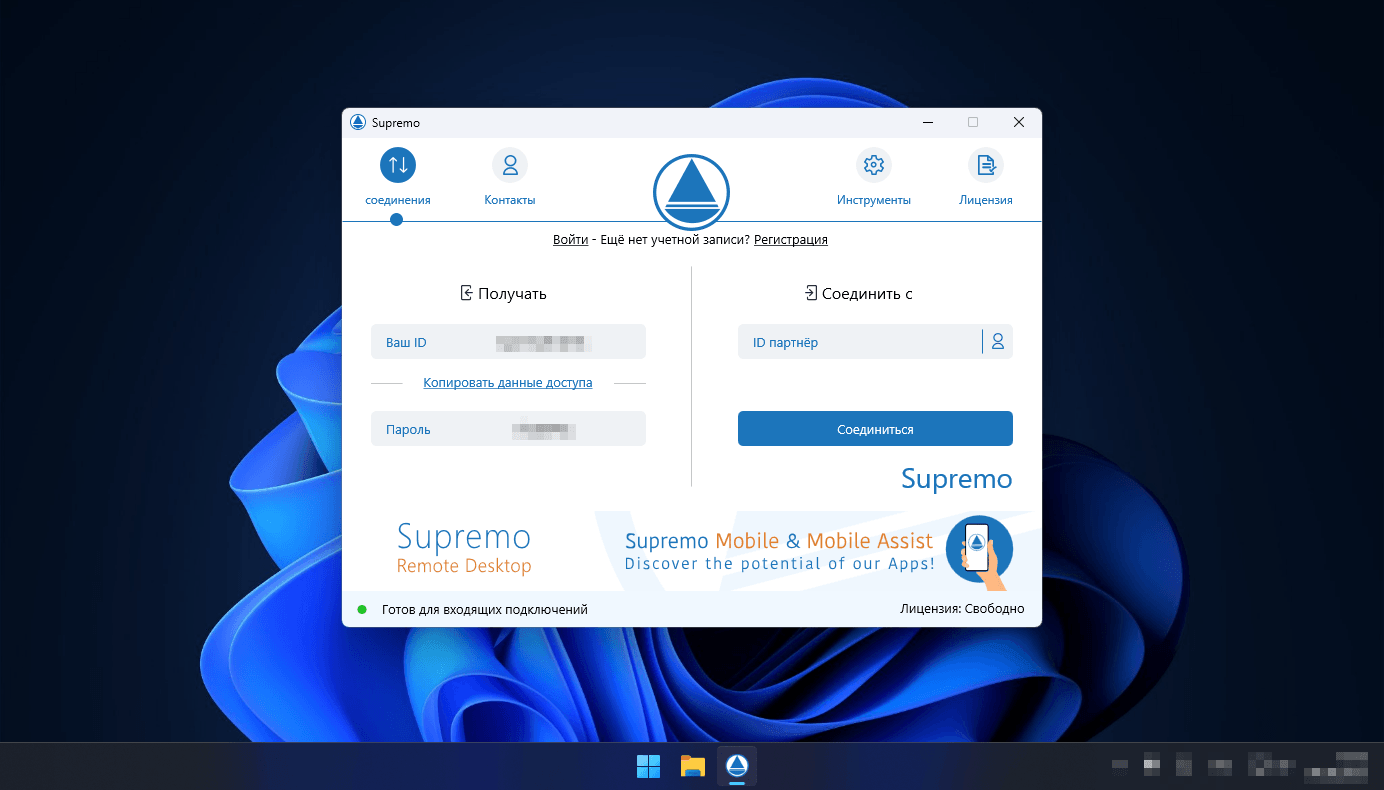The width and height of the screenshot is (1384, 790).
Task: Click the Supremo Remote Desktop banner logo
Action: click(x=464, y=548)
